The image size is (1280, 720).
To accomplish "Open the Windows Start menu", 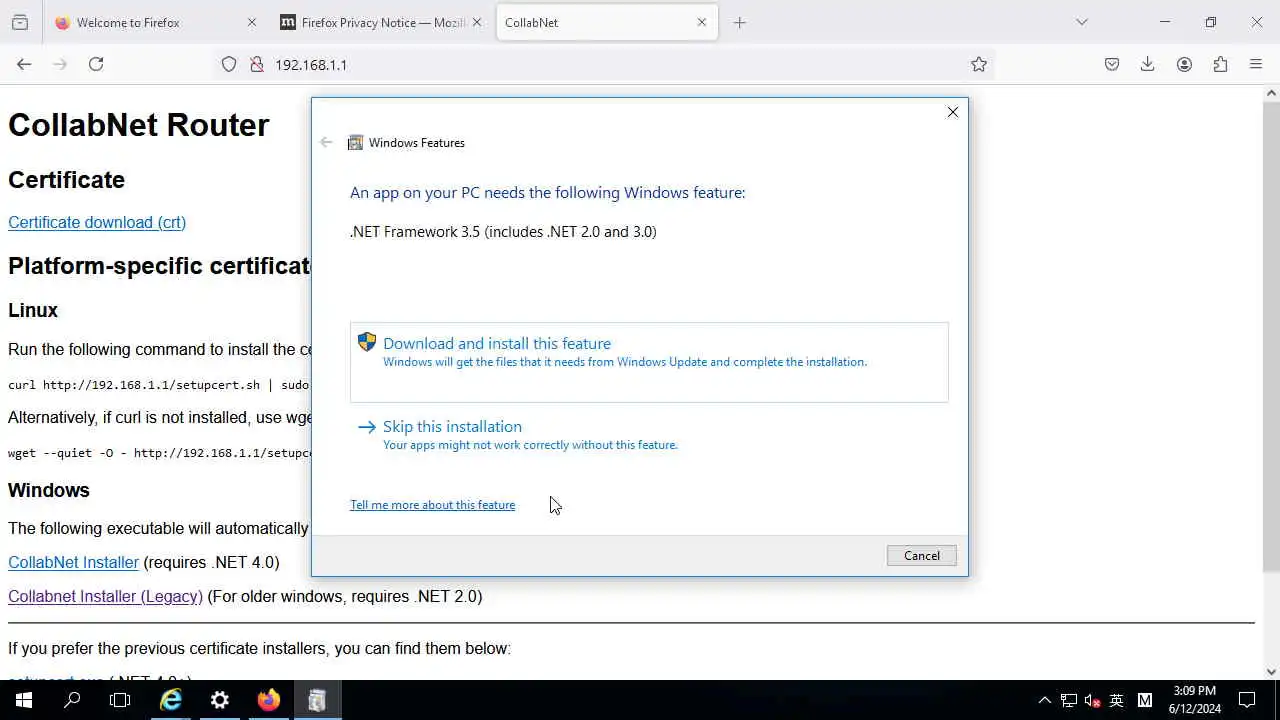I will (x=24, y=700).
